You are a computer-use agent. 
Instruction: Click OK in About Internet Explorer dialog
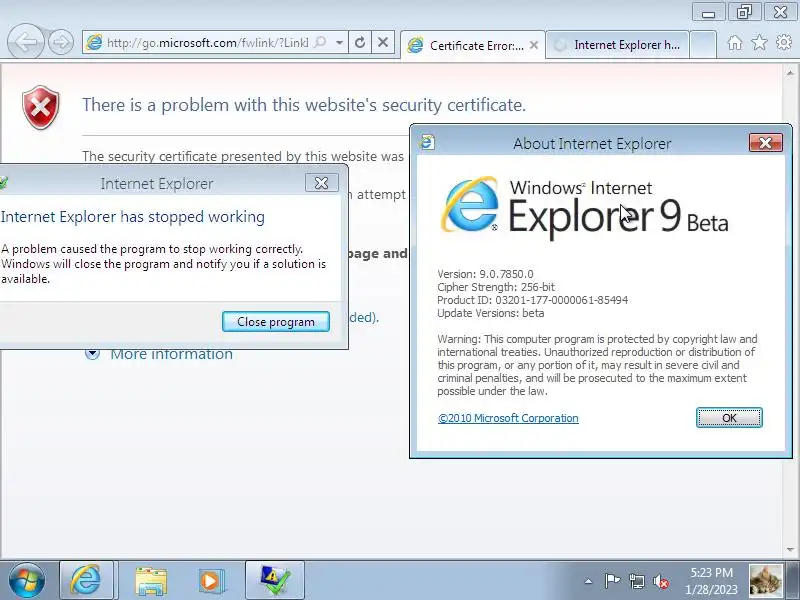click(729, 418)
